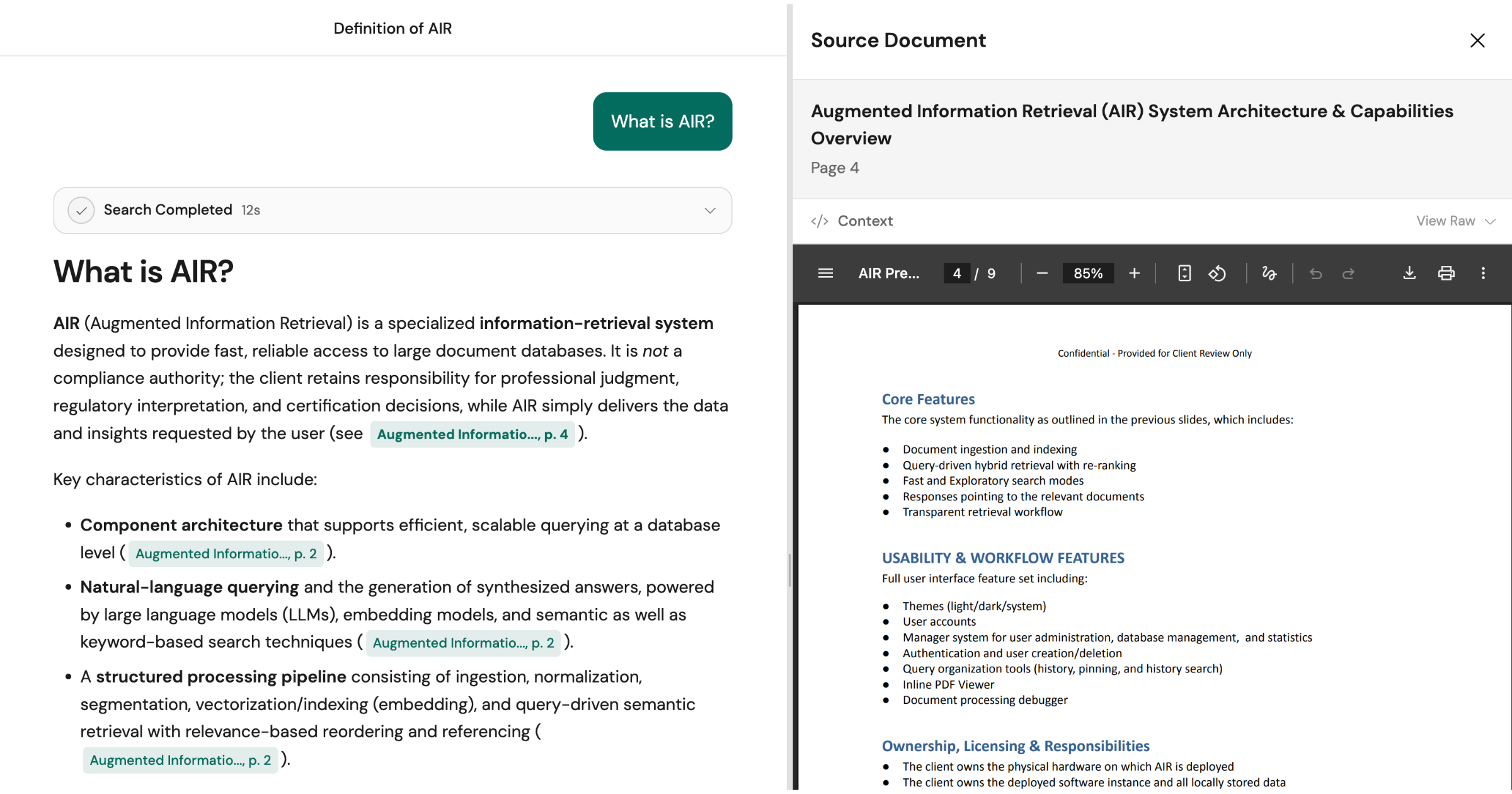
Task: Rotate the PDF counterclockwise
Action: click(x=1217, y=273)
